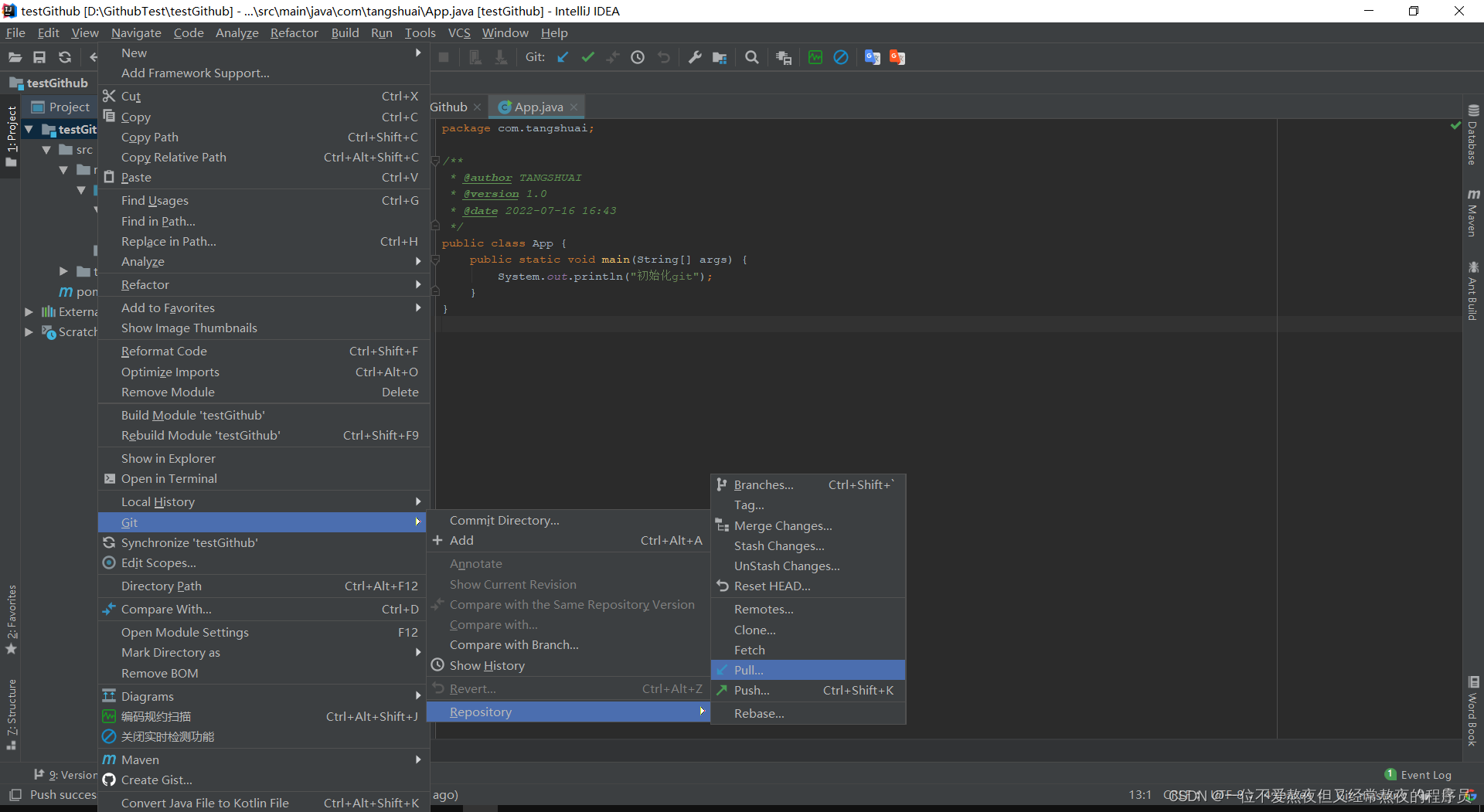The image size is (1484, 812).
Task: Click the tool window toggle icon in status bar
Action: [15, 795]
